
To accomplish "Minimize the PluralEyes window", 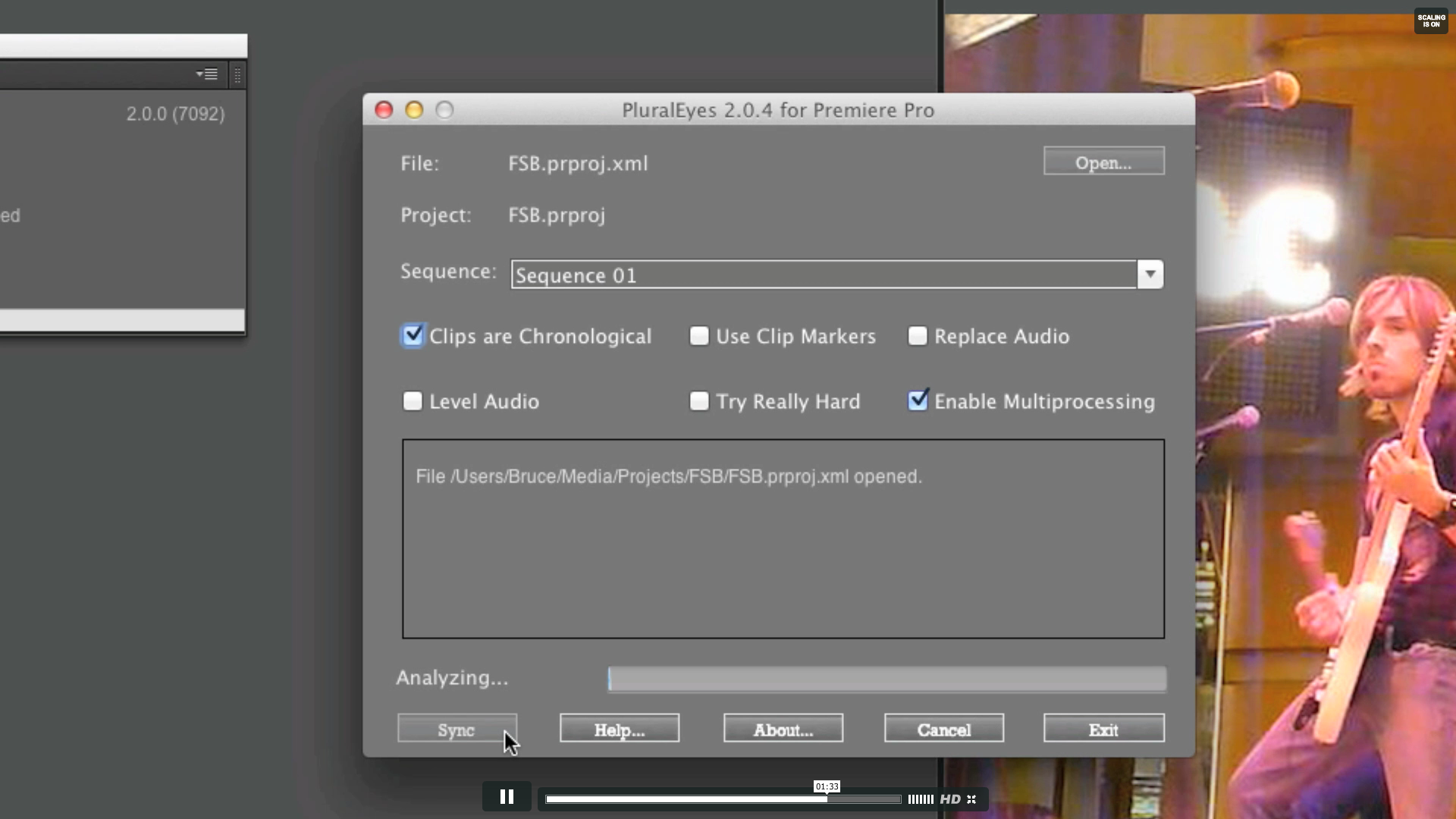I will coord(414,111).
